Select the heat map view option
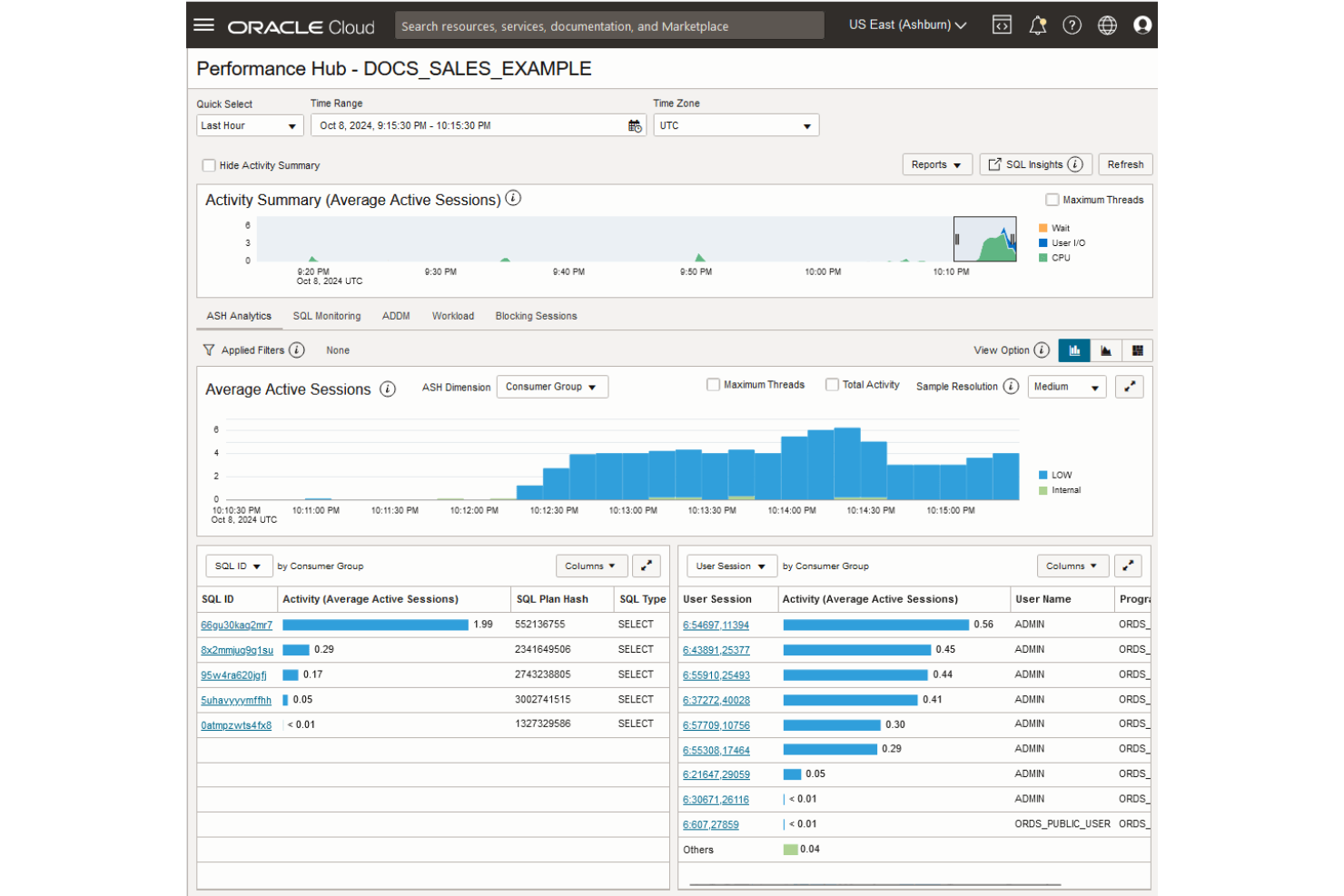 1137,350
